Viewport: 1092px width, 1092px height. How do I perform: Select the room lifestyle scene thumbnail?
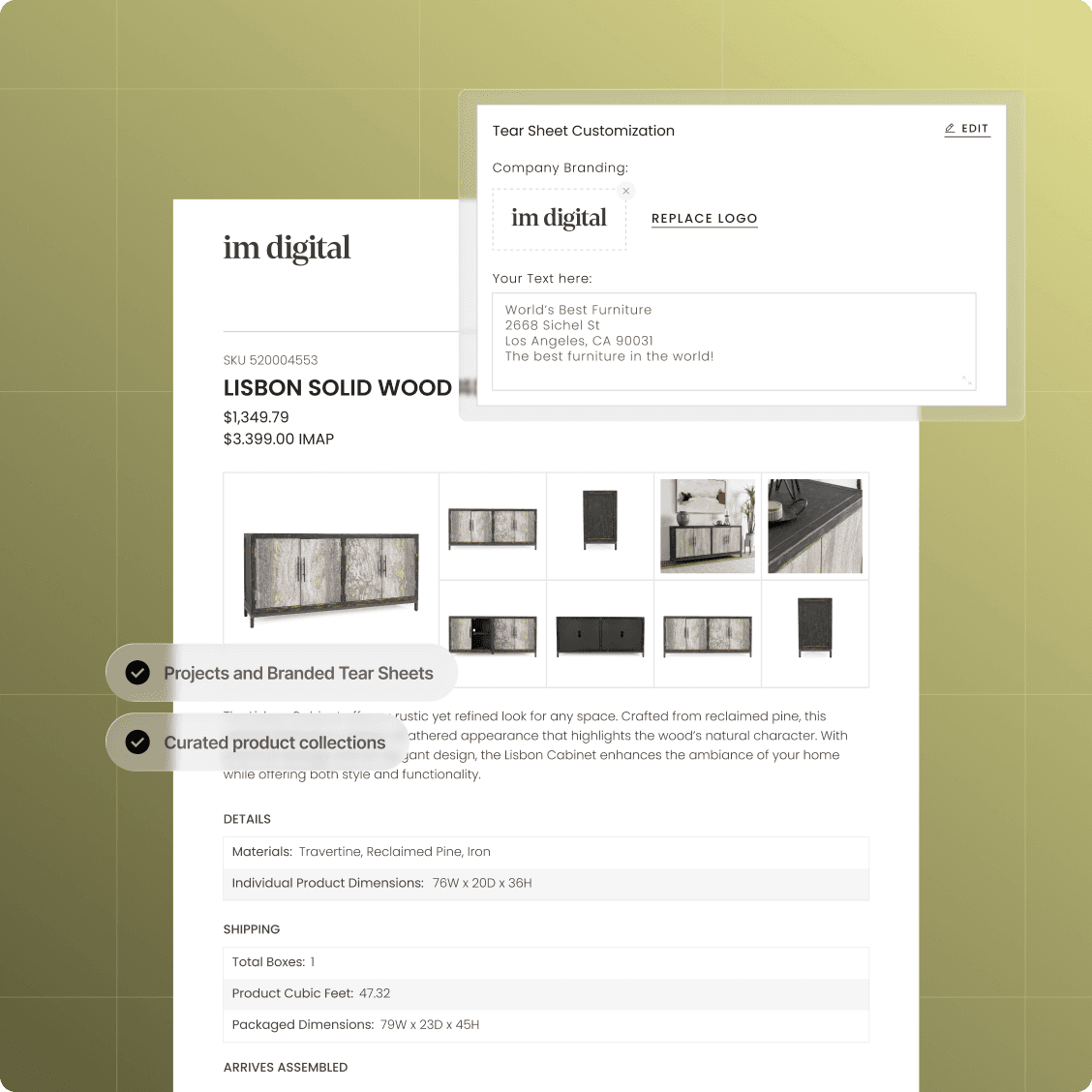click(708, 526)
